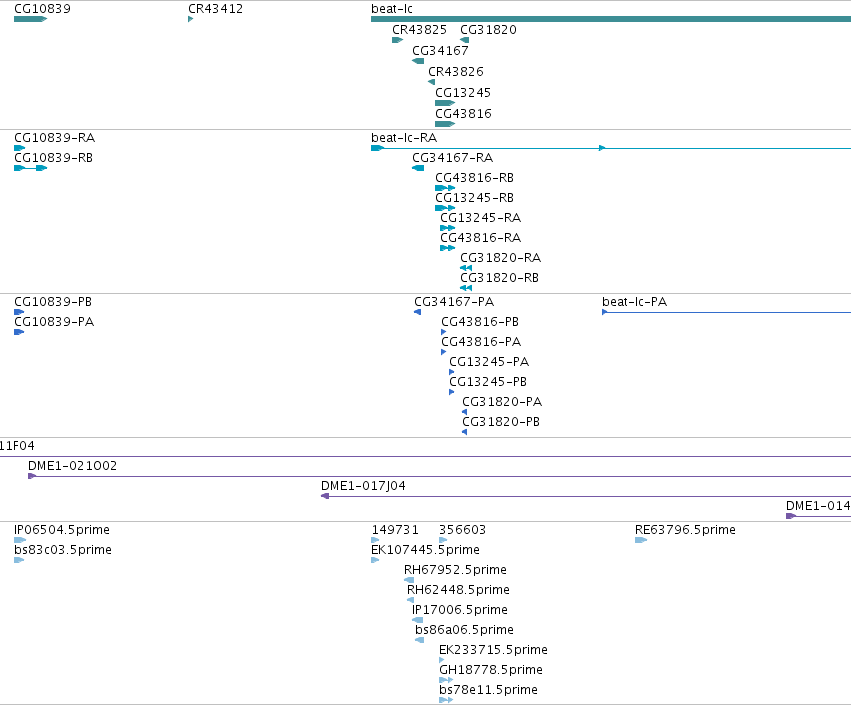Select the GH18778.5prime EST label
The width and height of the screenshot is (851, 705).
click(491, 670)
